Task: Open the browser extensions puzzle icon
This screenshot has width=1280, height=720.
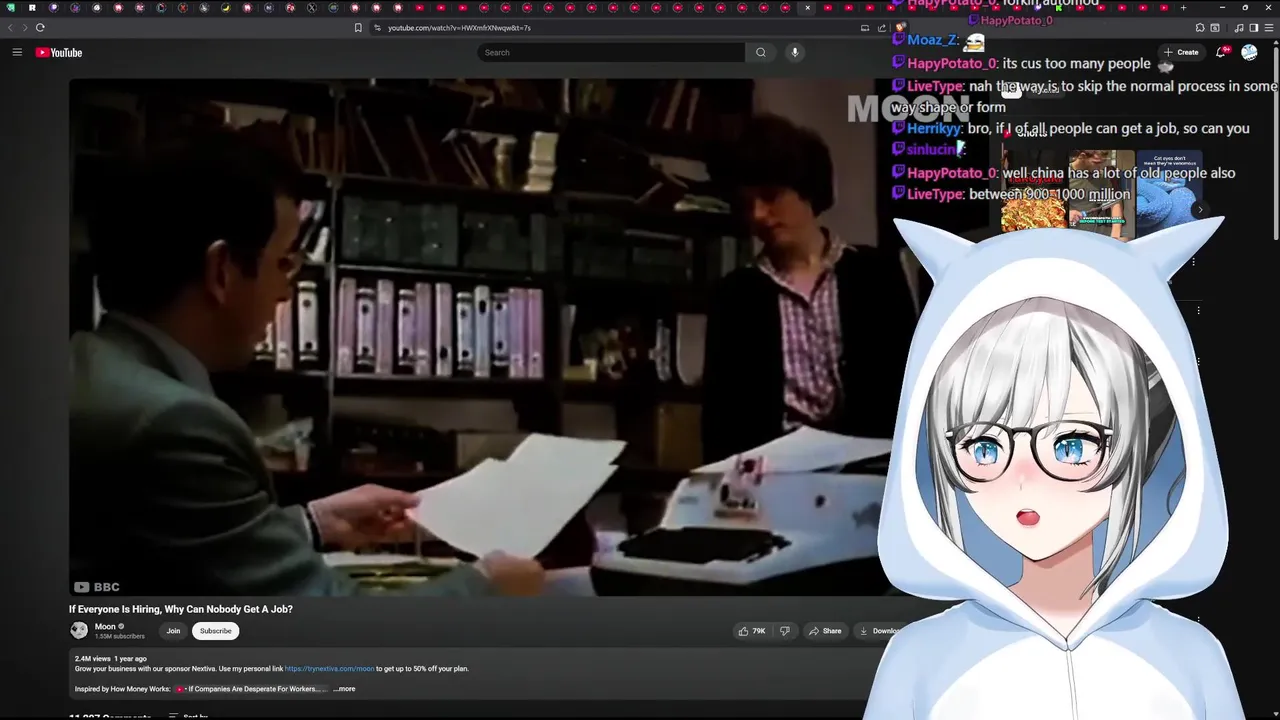Action: (1199, 28)
